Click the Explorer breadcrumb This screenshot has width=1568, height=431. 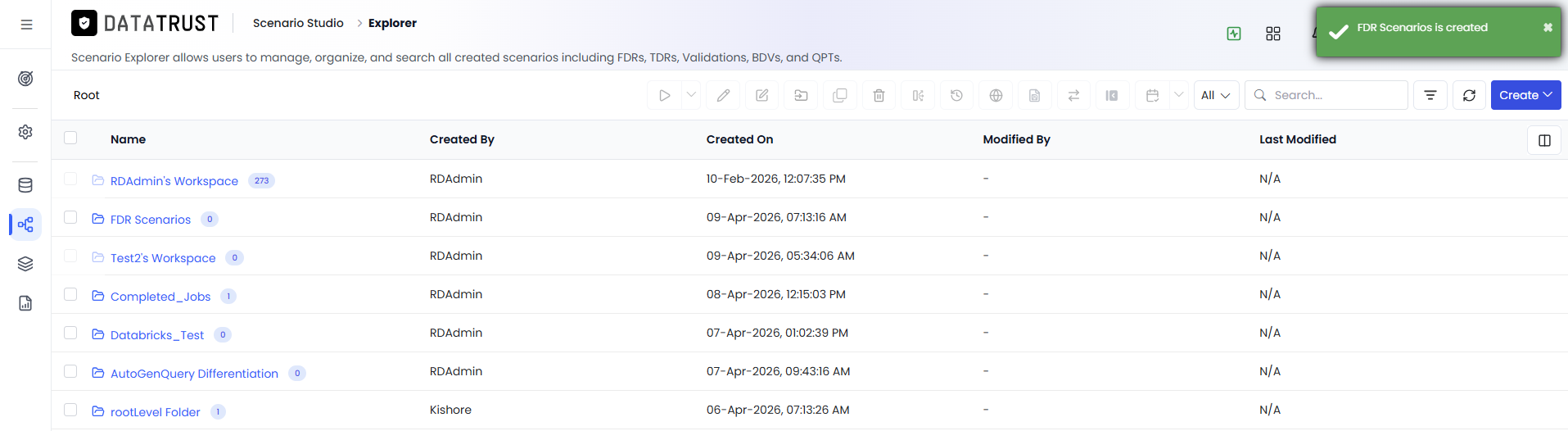(x=392, y=23)
